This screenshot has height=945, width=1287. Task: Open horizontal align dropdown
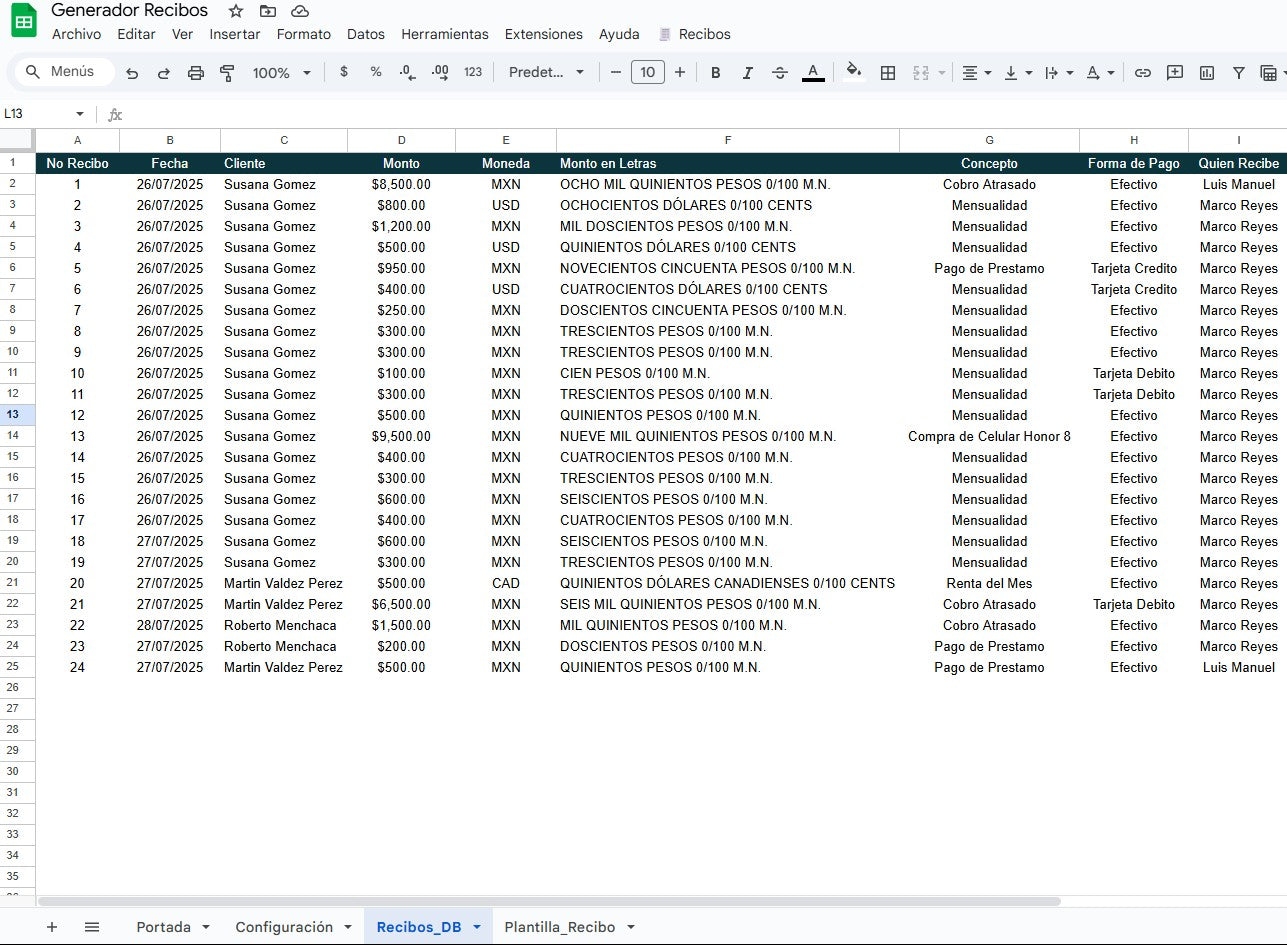pyautogui.click(x=976, y=73)
